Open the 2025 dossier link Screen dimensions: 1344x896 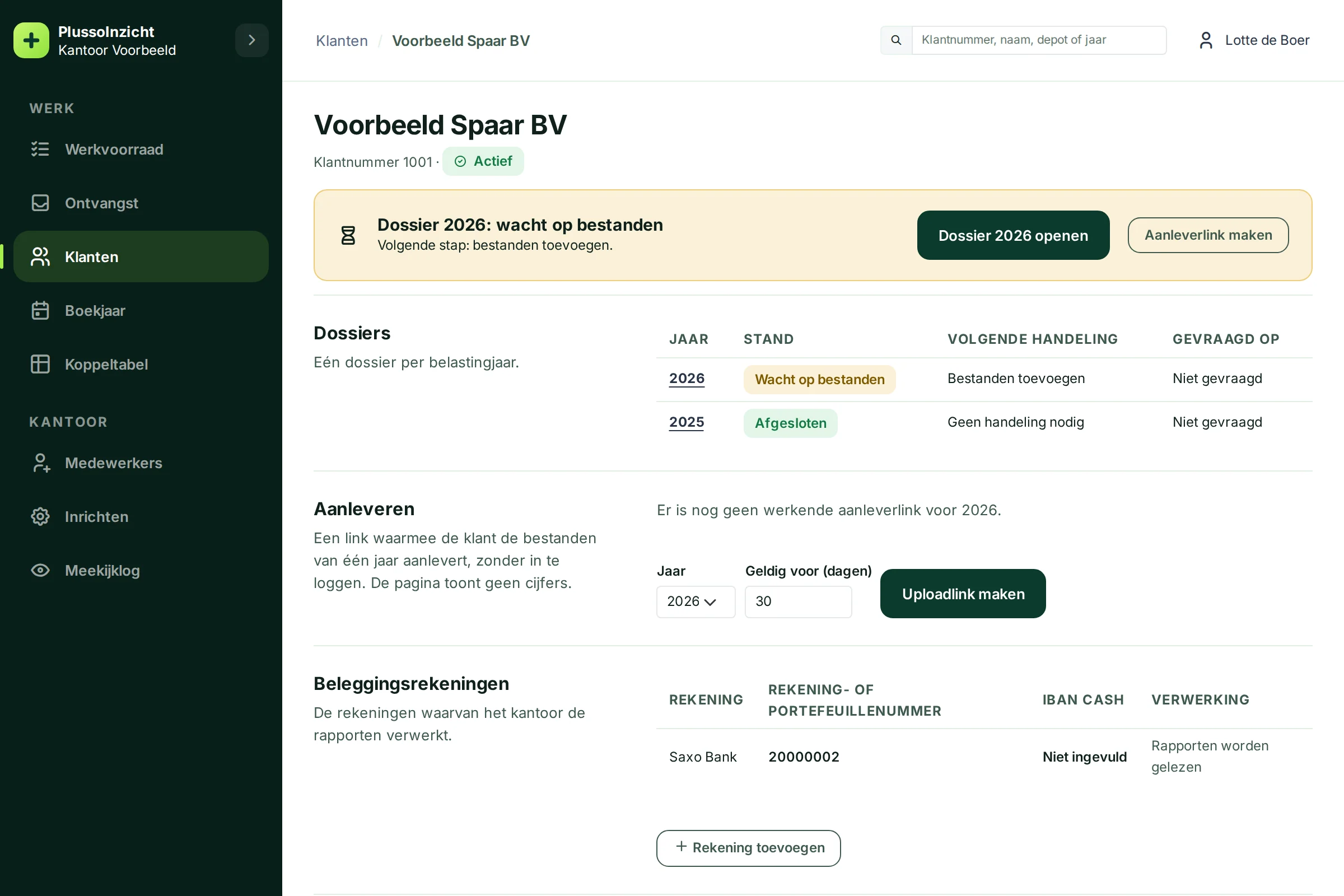[x=687, y=422]
